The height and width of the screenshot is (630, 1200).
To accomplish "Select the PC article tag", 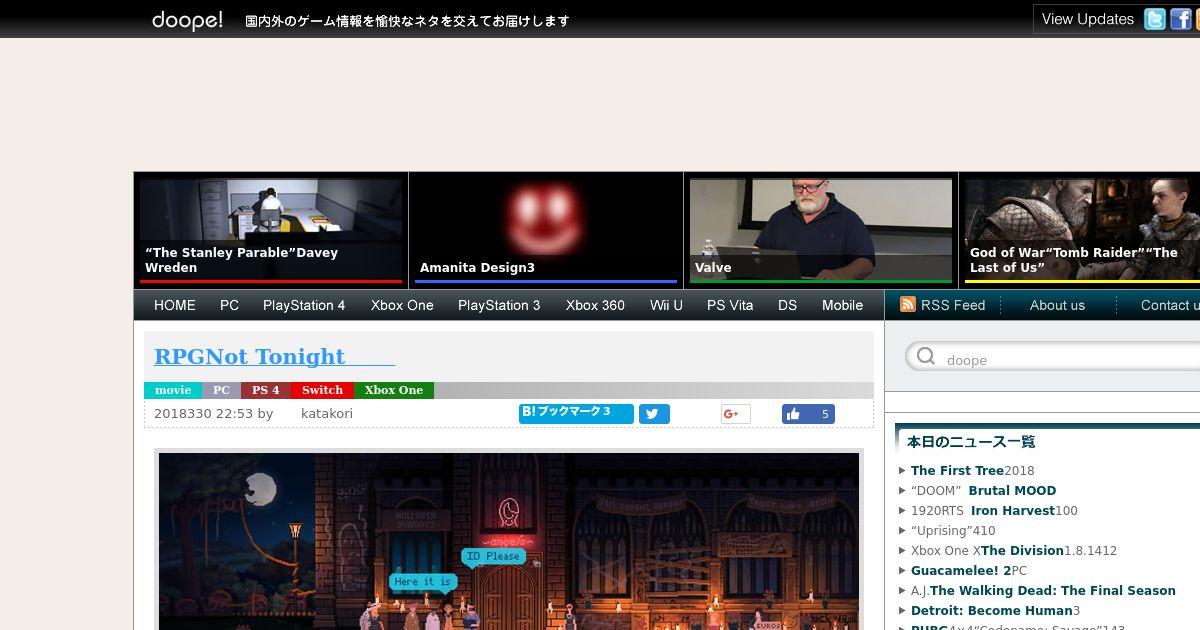I will pos(221,390).
